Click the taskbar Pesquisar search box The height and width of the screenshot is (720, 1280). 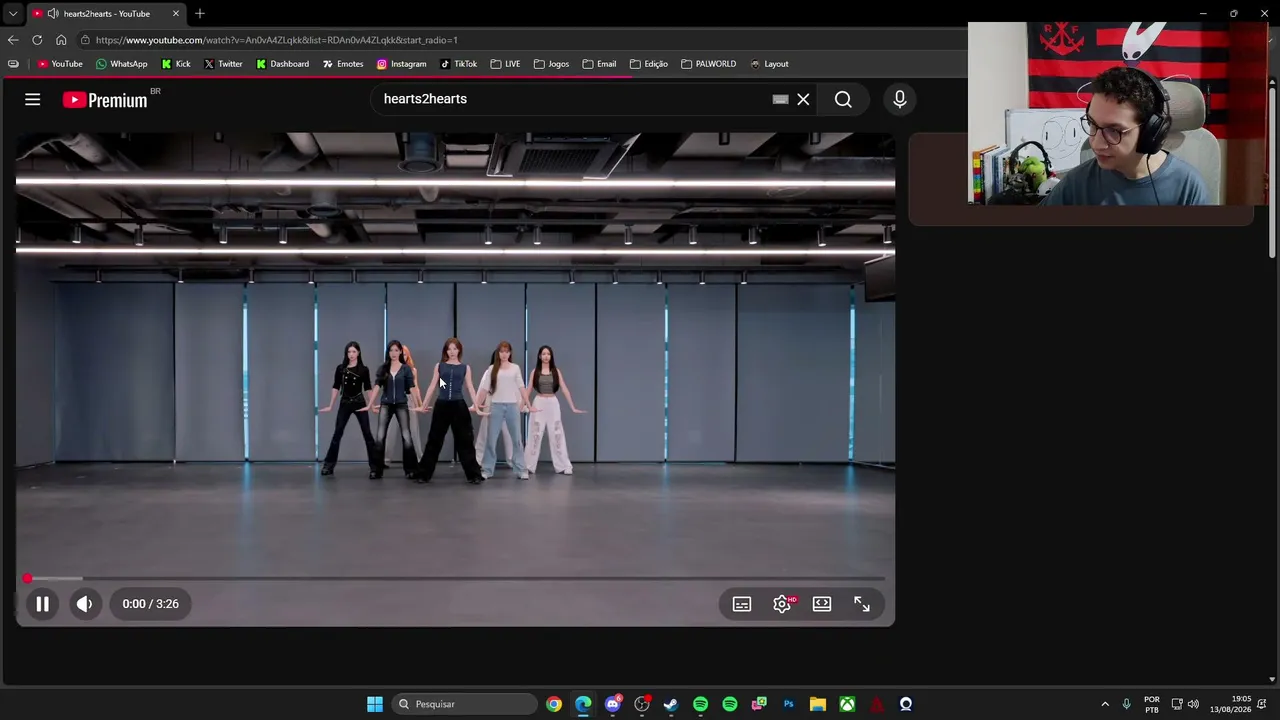[x=465, y=704]
